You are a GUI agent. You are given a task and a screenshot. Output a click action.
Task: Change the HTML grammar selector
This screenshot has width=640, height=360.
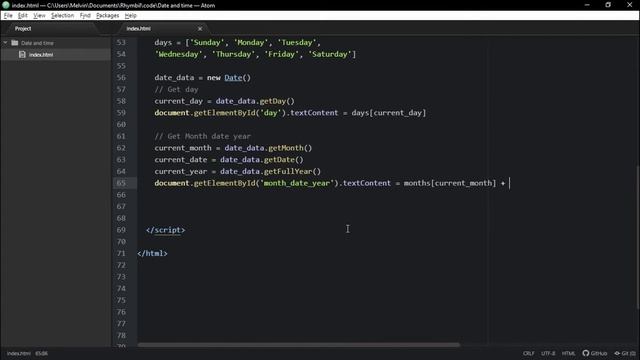tap(568, 353)
